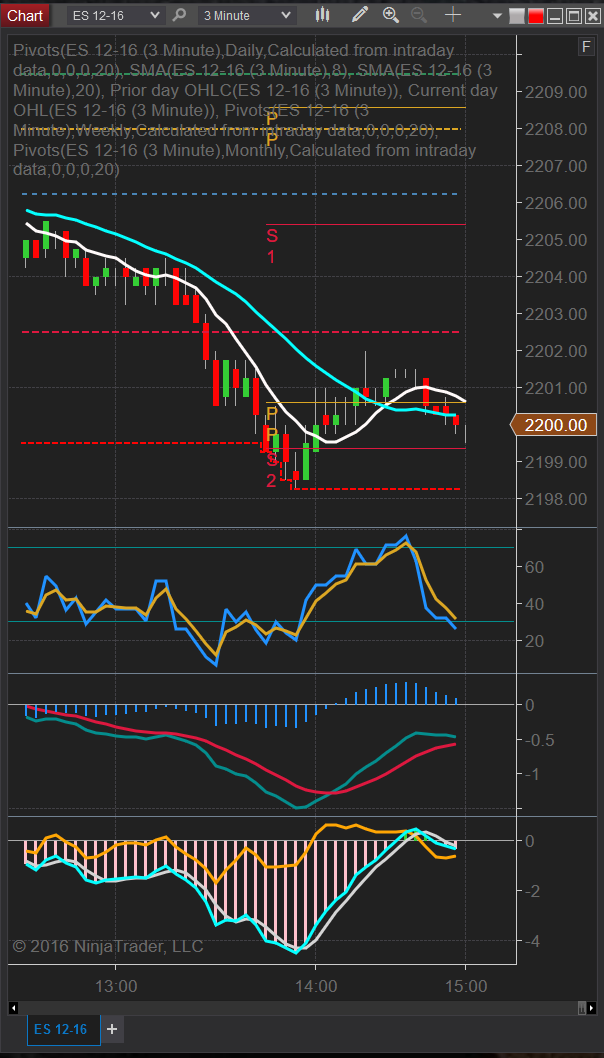Viewport: 604px width, 1058px height.
Task: Click the instrument search magnifier icon
Action: pyautogui.click(x=180, y=14)
